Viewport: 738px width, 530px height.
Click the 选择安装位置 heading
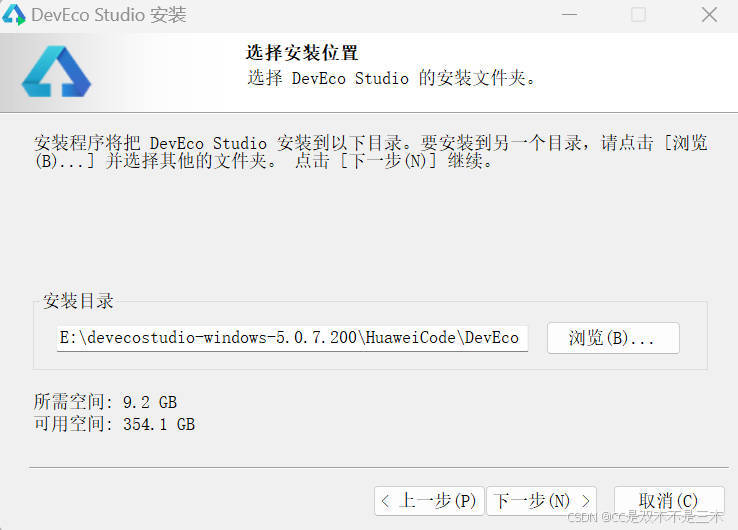(302, 53)
